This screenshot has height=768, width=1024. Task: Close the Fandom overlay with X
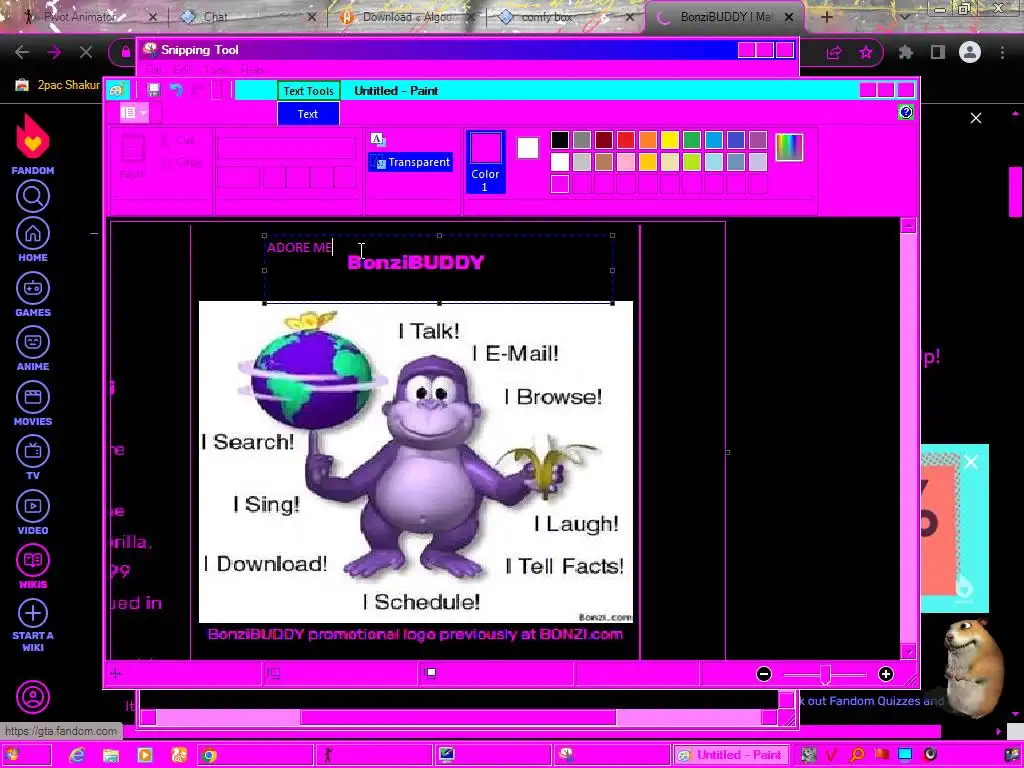(976, 118)
